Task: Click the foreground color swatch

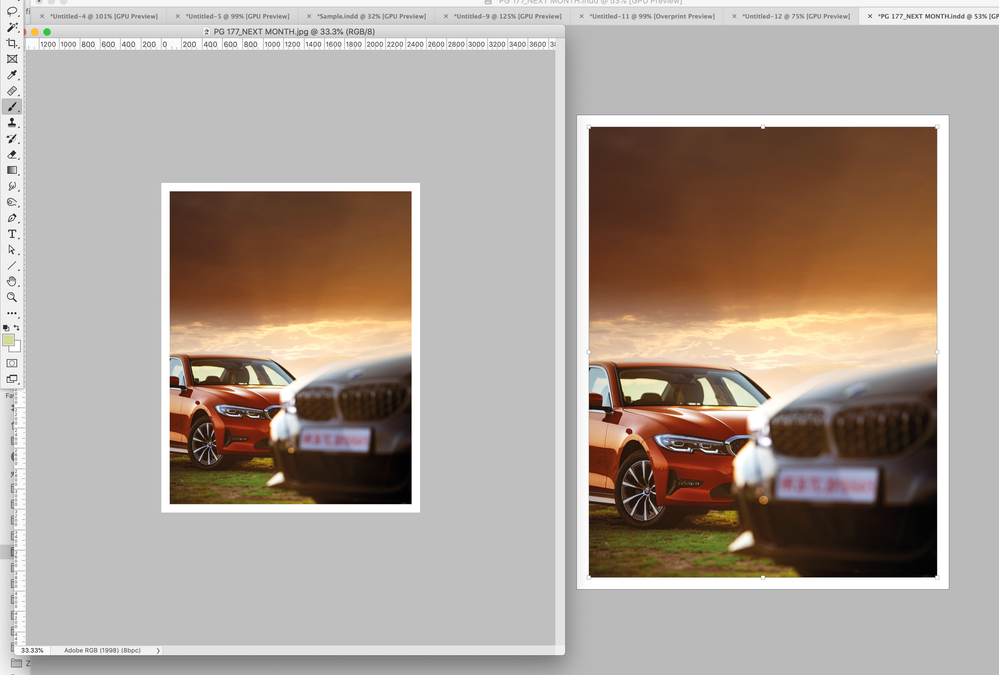Action: coord(9,340)
